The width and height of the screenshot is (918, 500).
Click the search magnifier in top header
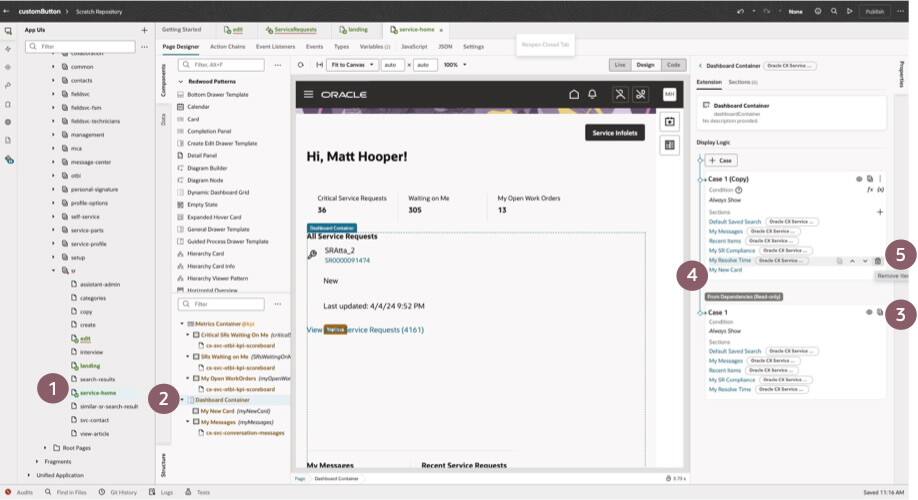pyautogui.click(x=834, y=11)
